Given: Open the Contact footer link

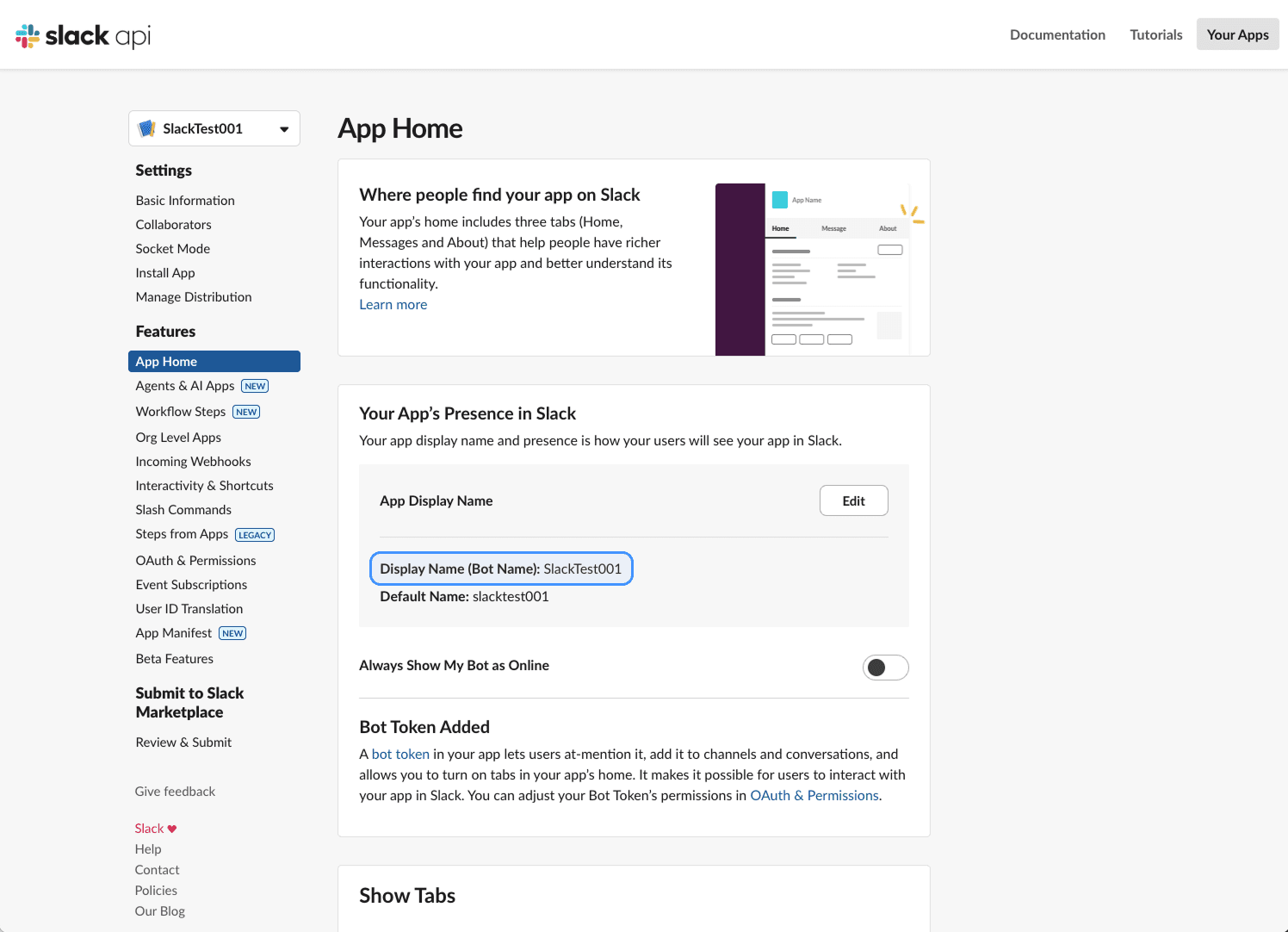Looking at the screenshot, I should [x=158, y=870].
